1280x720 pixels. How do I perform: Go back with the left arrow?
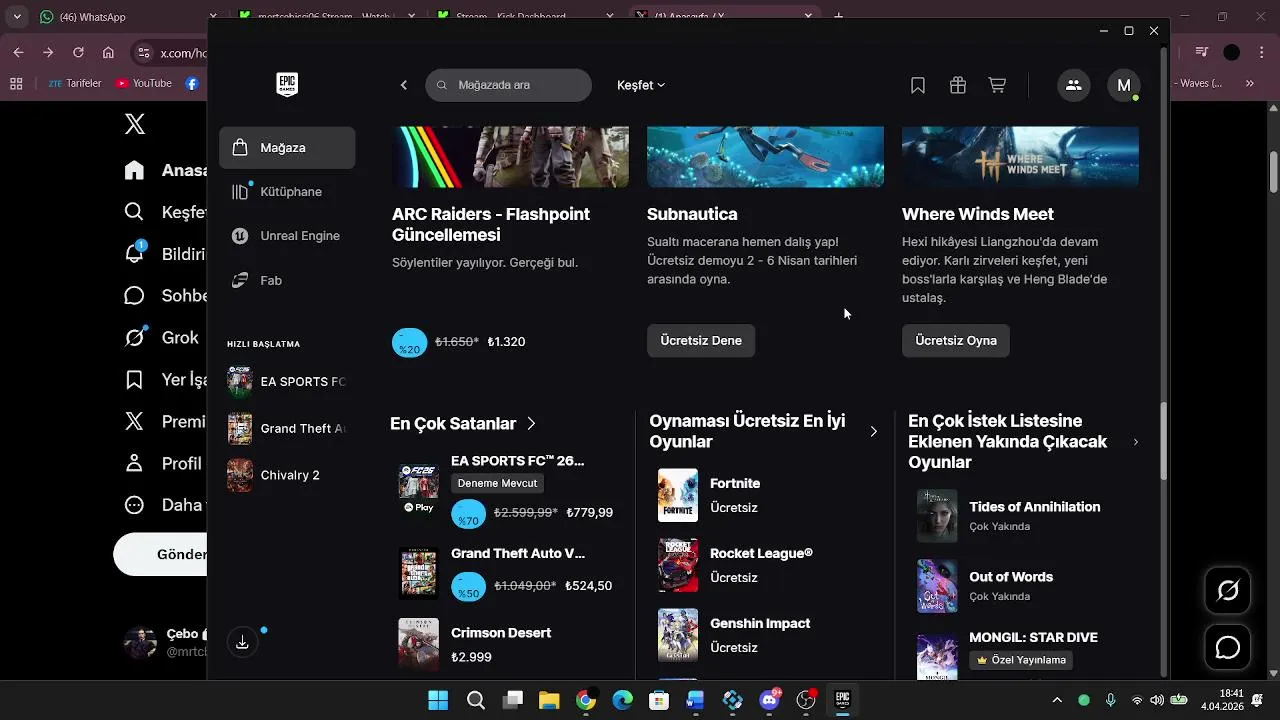pos(404,85)
